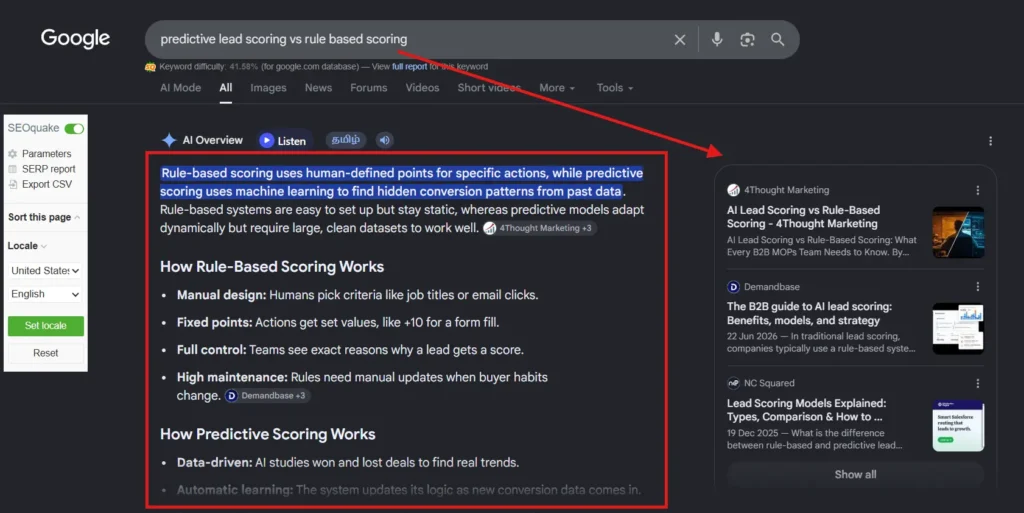Start voice search with the microphone icon
This screenshot has width=1024, height=513.
point(717,39)
